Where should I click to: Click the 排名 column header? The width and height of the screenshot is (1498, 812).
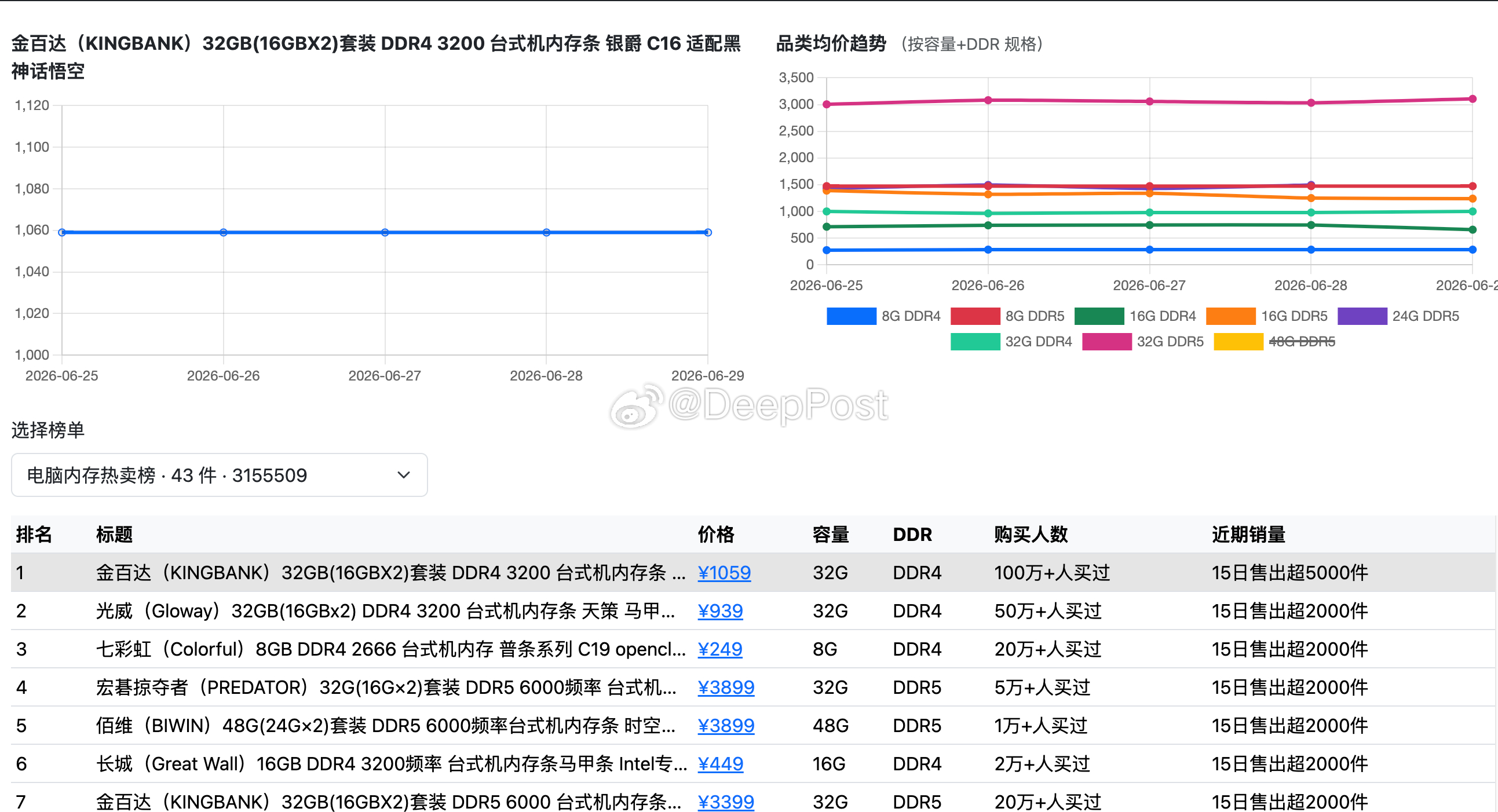pos(34,534)
